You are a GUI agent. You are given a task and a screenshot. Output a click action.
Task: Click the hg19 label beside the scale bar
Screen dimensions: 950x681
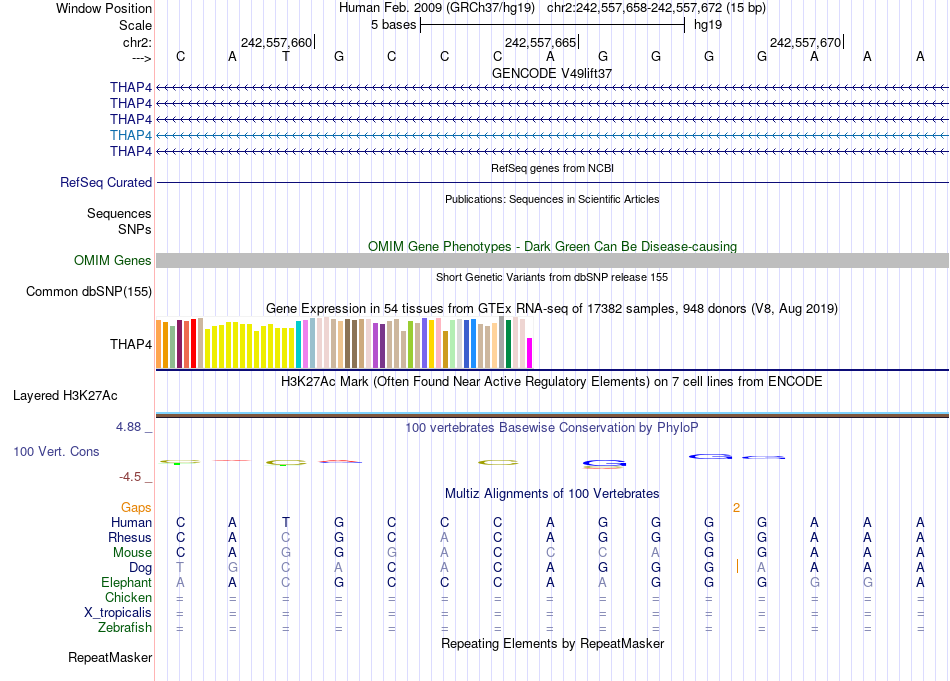708,25
